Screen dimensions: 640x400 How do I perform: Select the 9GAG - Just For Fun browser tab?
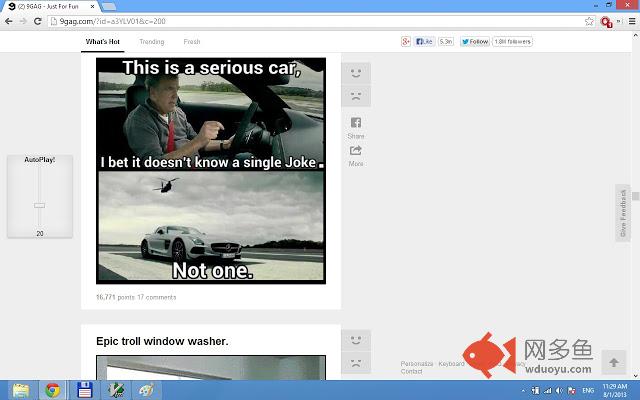click(48, 7)
